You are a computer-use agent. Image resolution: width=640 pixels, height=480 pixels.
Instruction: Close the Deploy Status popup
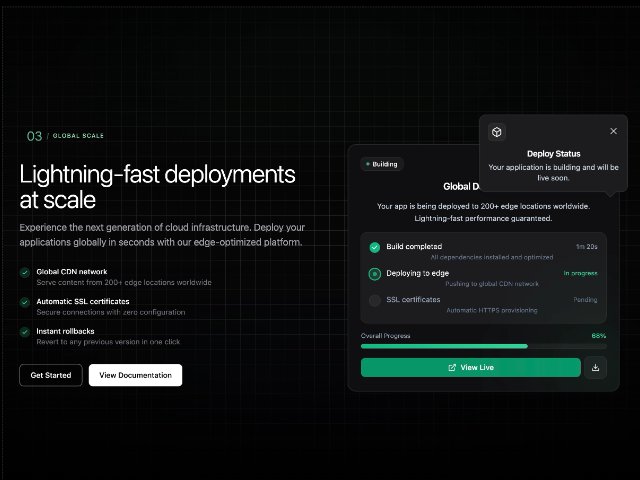coord(613,131)
